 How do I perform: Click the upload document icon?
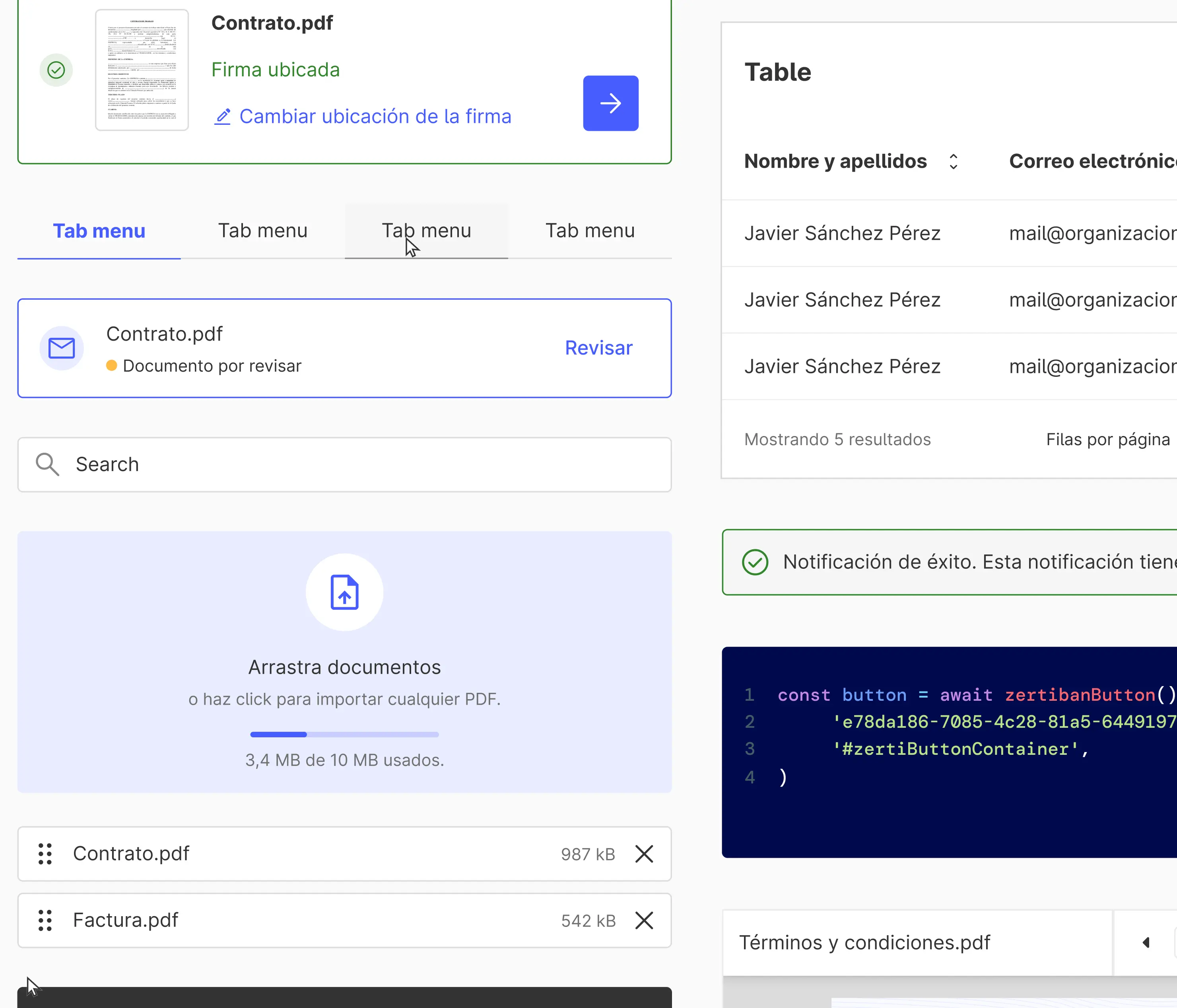tap(344, 592)
